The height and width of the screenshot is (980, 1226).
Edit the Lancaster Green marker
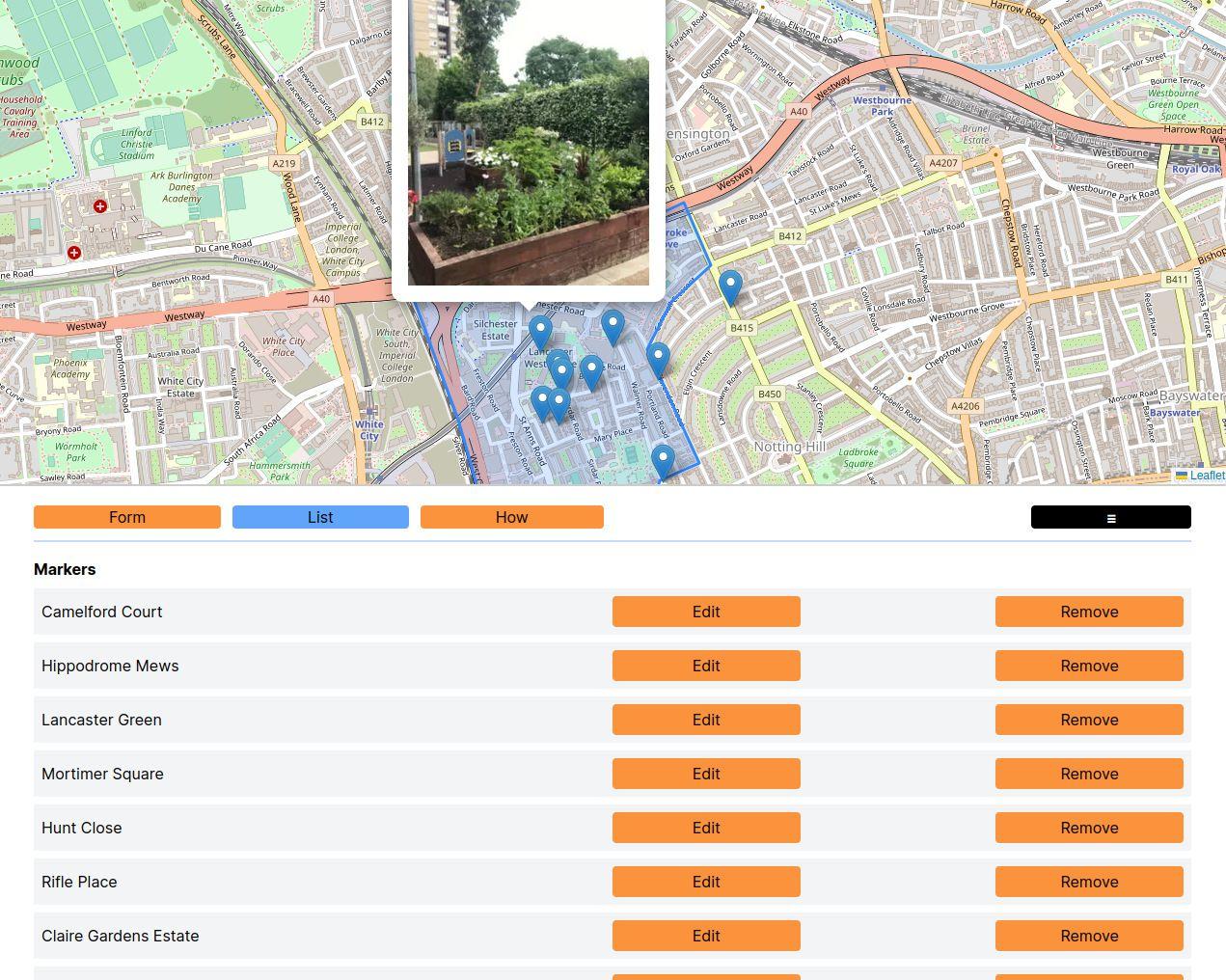tap(706, 720)
